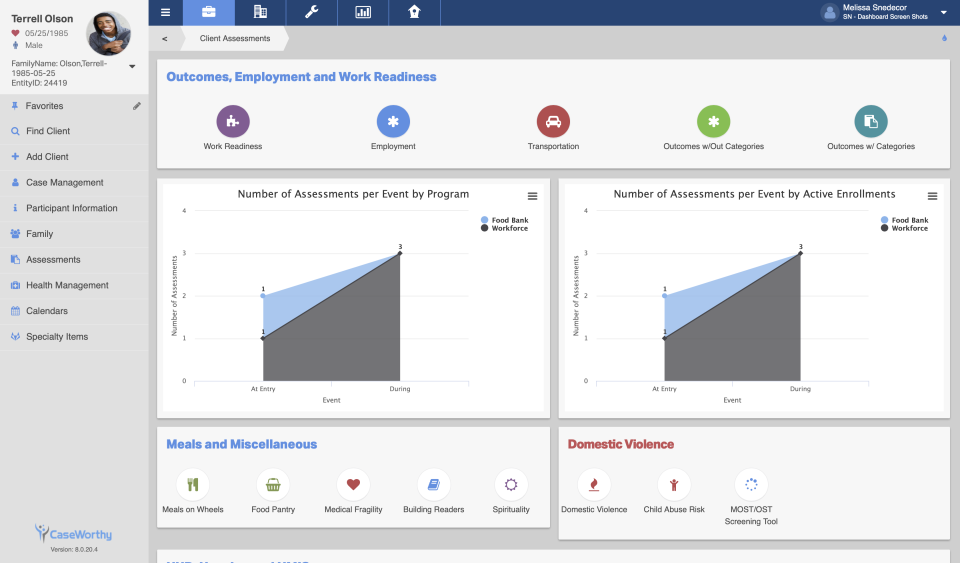Click the Meals and Miscellaneous heading
This screenshot has height=563, width=960.
coord(242,444)
